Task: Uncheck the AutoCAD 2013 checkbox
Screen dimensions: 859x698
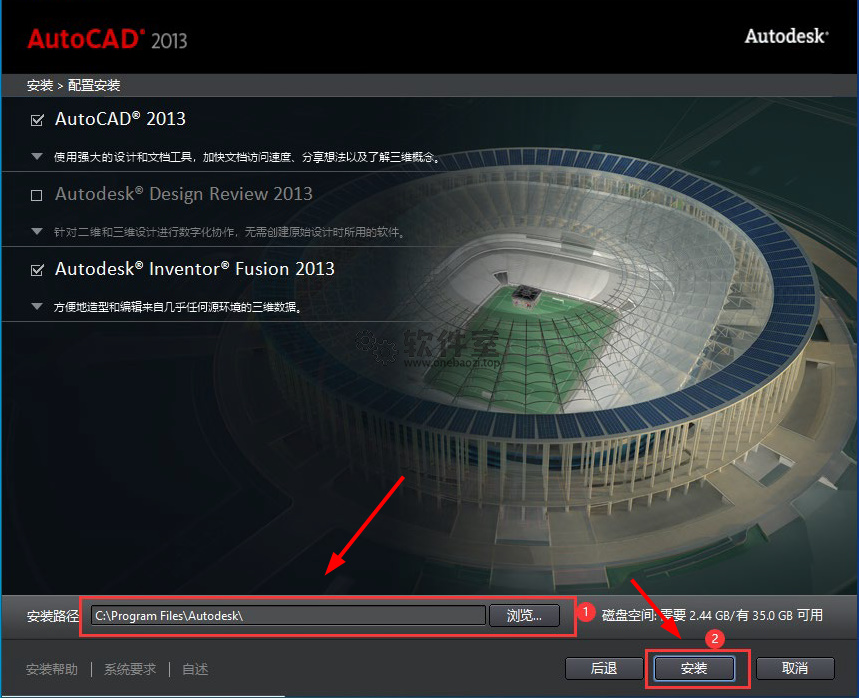Action: point(37,120)
